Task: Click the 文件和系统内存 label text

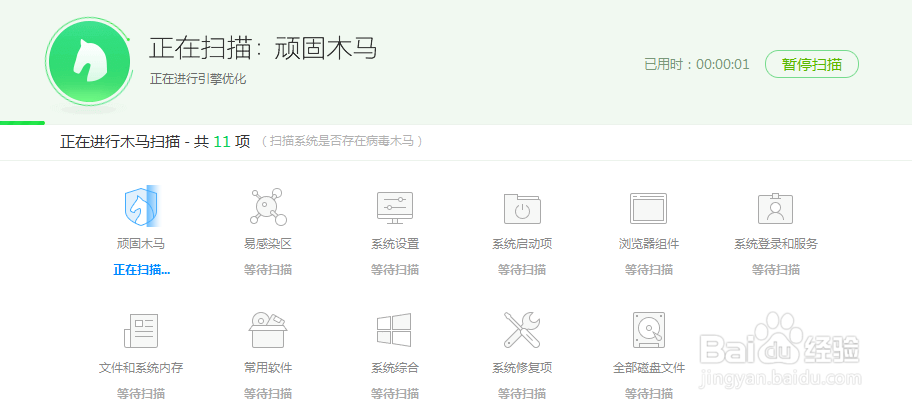Action: (141, 368)
